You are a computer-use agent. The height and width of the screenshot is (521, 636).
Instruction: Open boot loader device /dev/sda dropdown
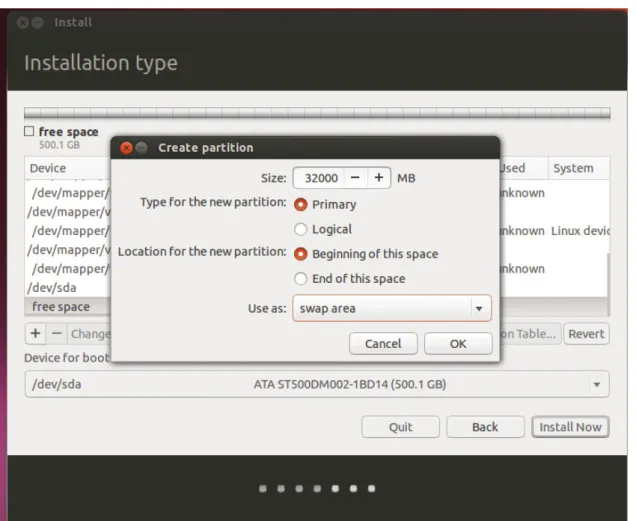[317, 384]
